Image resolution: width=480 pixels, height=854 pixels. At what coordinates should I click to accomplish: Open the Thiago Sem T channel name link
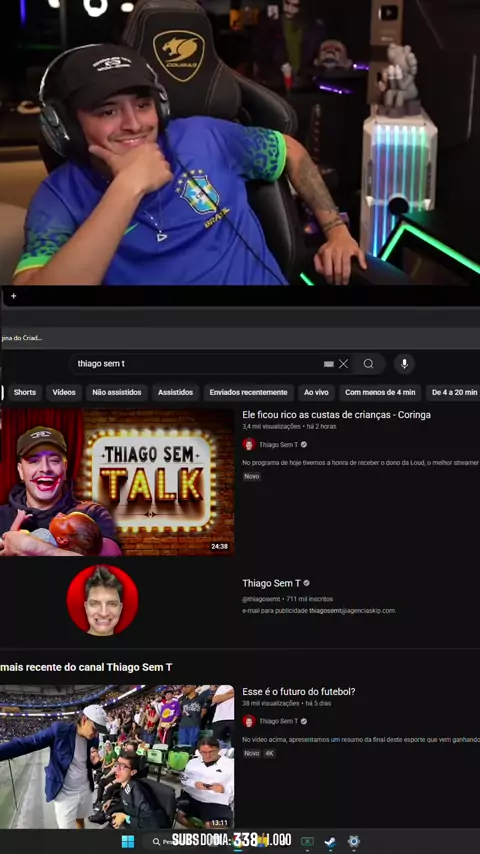(271, 583)
